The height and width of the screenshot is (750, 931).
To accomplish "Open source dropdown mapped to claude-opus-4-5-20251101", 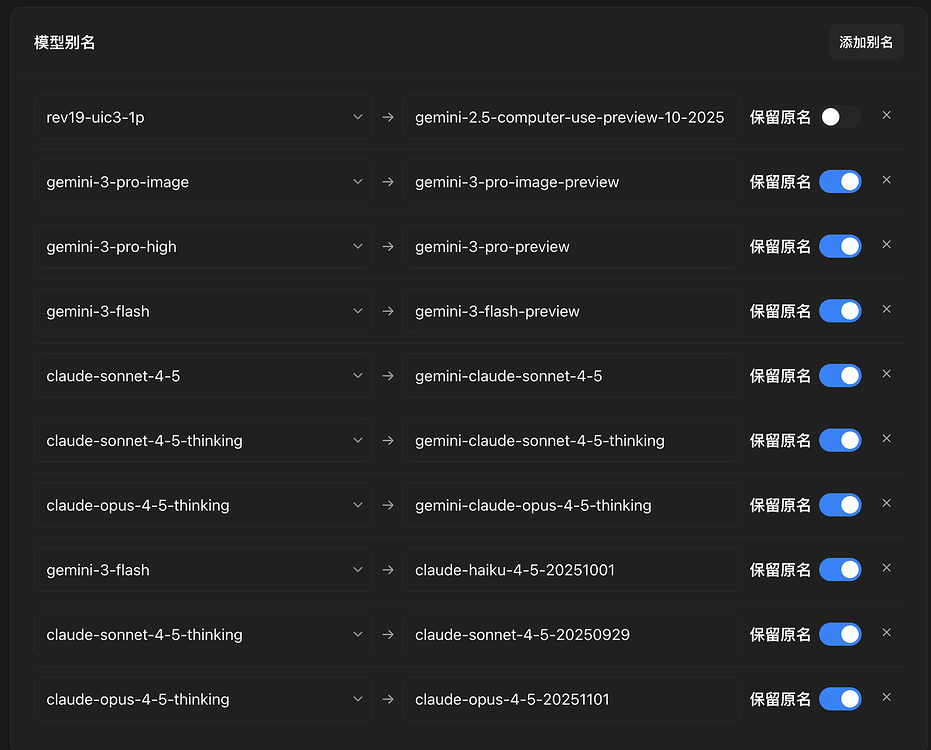I will 204,700.
